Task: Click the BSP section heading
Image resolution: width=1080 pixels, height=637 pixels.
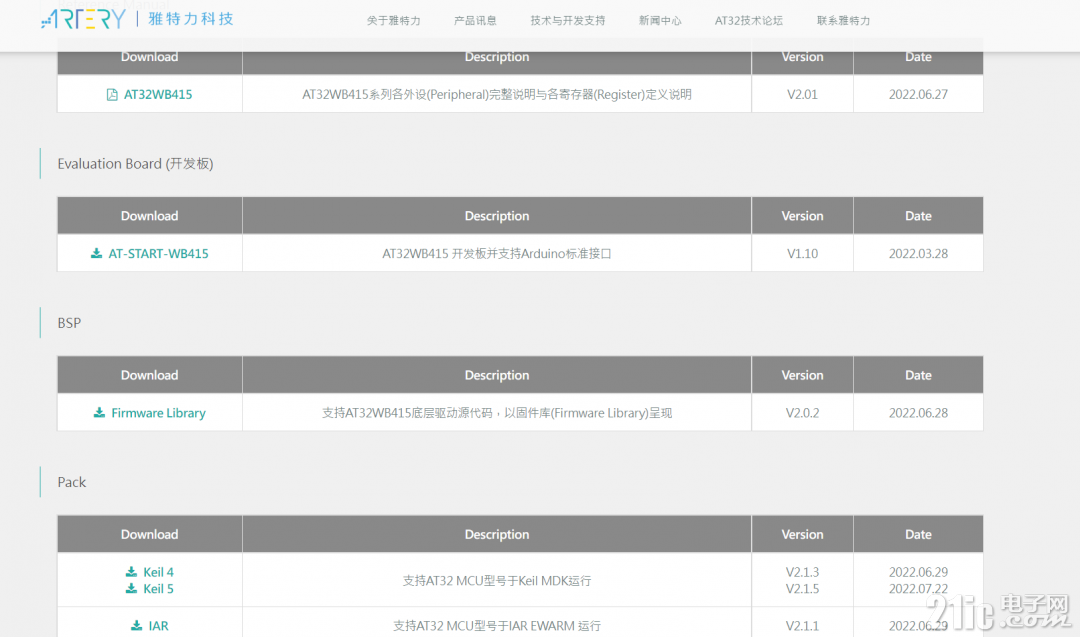Action: pyautogui.click(x=69, y=323)
